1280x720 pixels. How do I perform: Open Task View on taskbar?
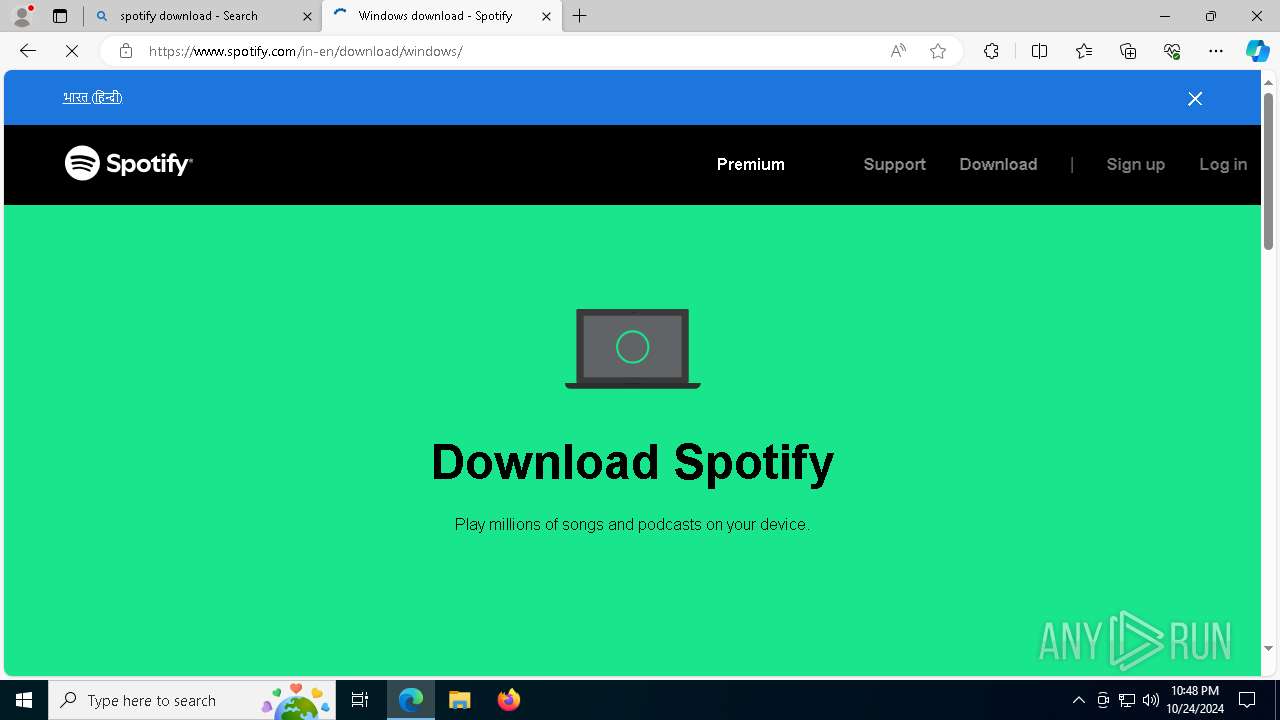[x=360, y=700]
